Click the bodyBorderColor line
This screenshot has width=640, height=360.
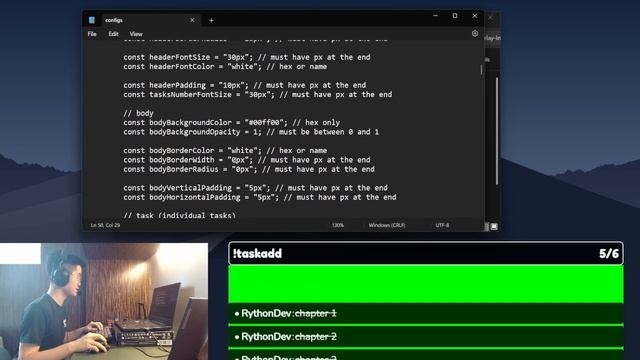[x=225, y=150]
